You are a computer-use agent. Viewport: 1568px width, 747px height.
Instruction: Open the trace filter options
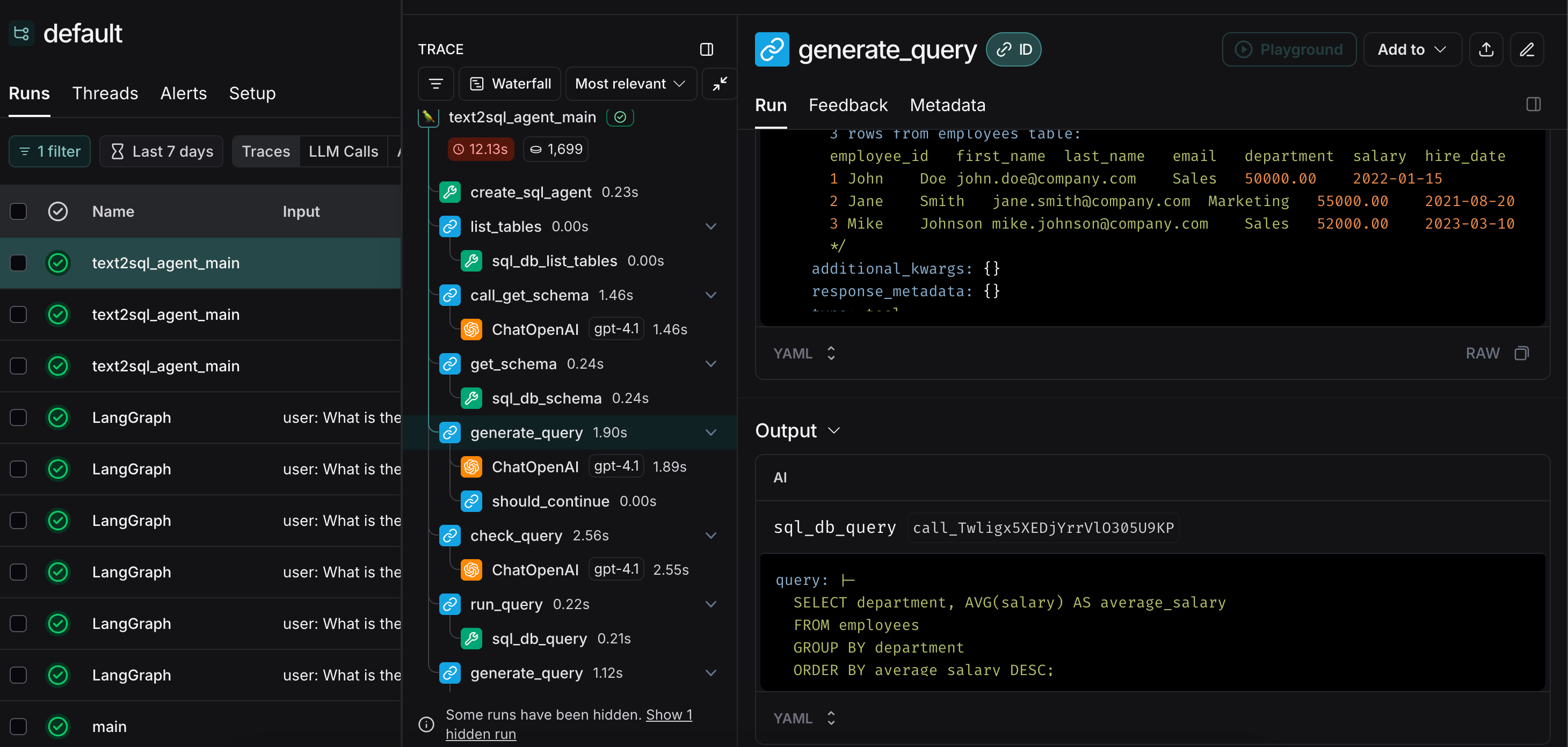coord(436,83)
